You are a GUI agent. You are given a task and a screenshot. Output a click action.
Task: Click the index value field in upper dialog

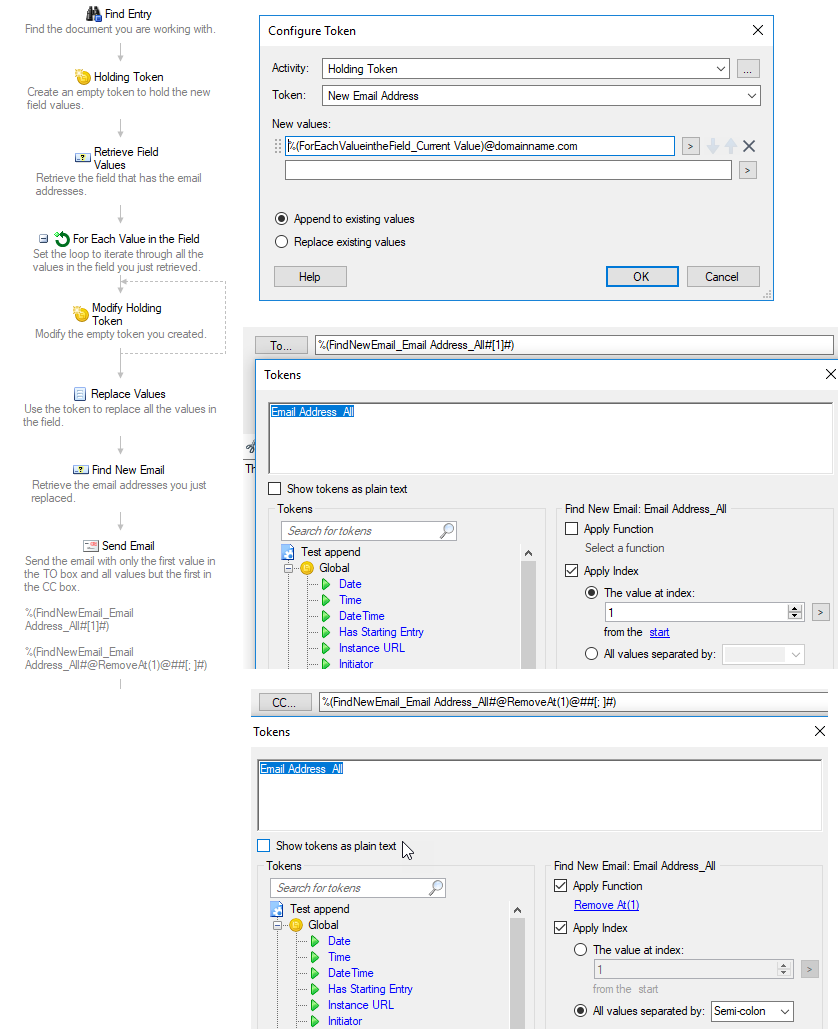coord(696,612)
